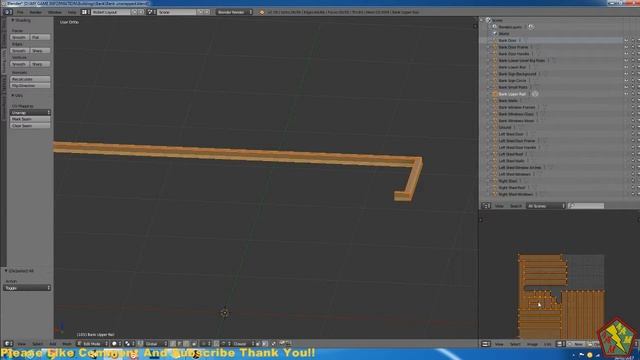Click Sharp button under Edges
The width and height of the screenshot is (640, 360).
pyautogui.click(x=40, y=51)
